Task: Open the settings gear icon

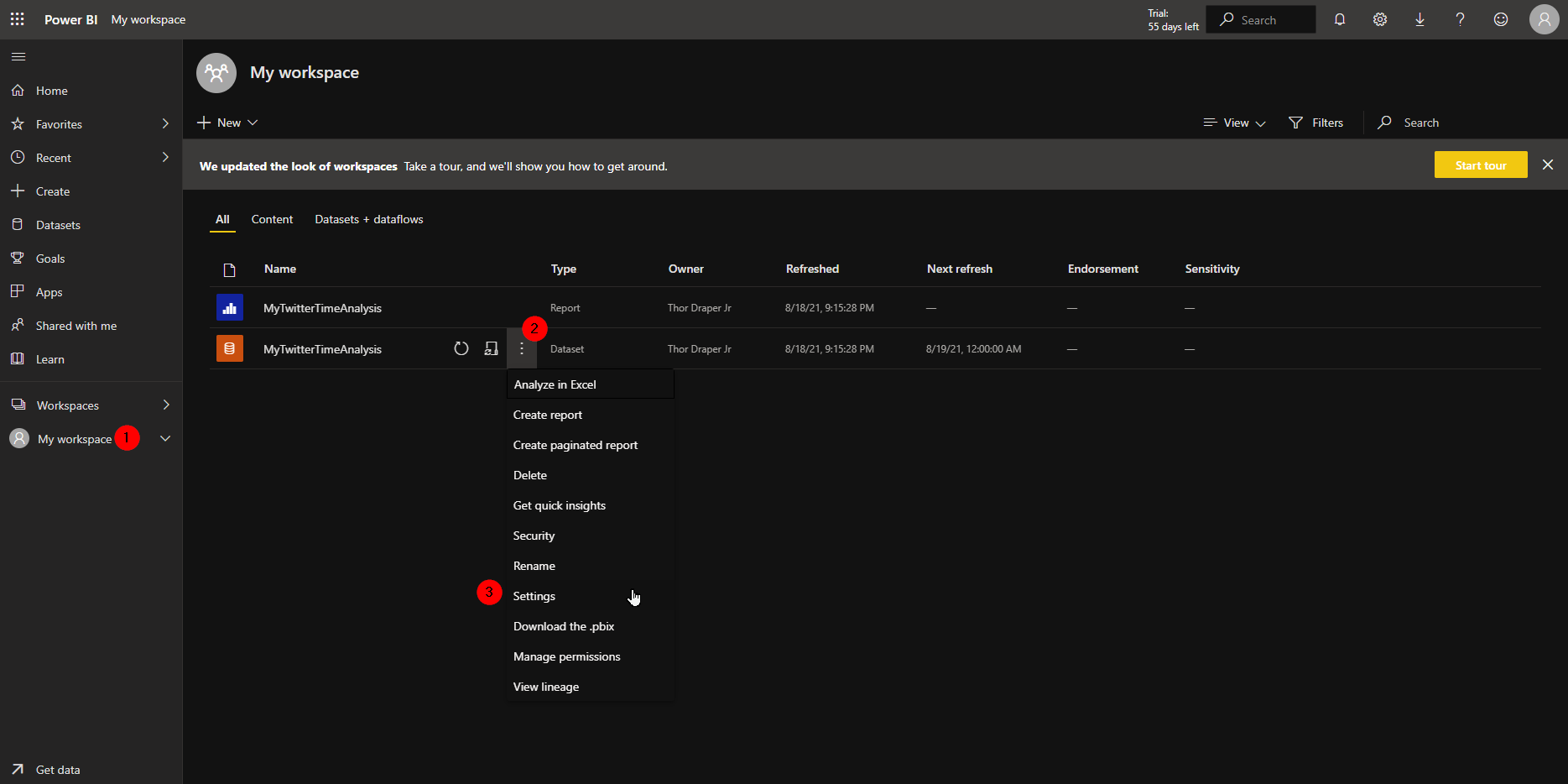Action: pyautogui.click(x=1380, y=19)
